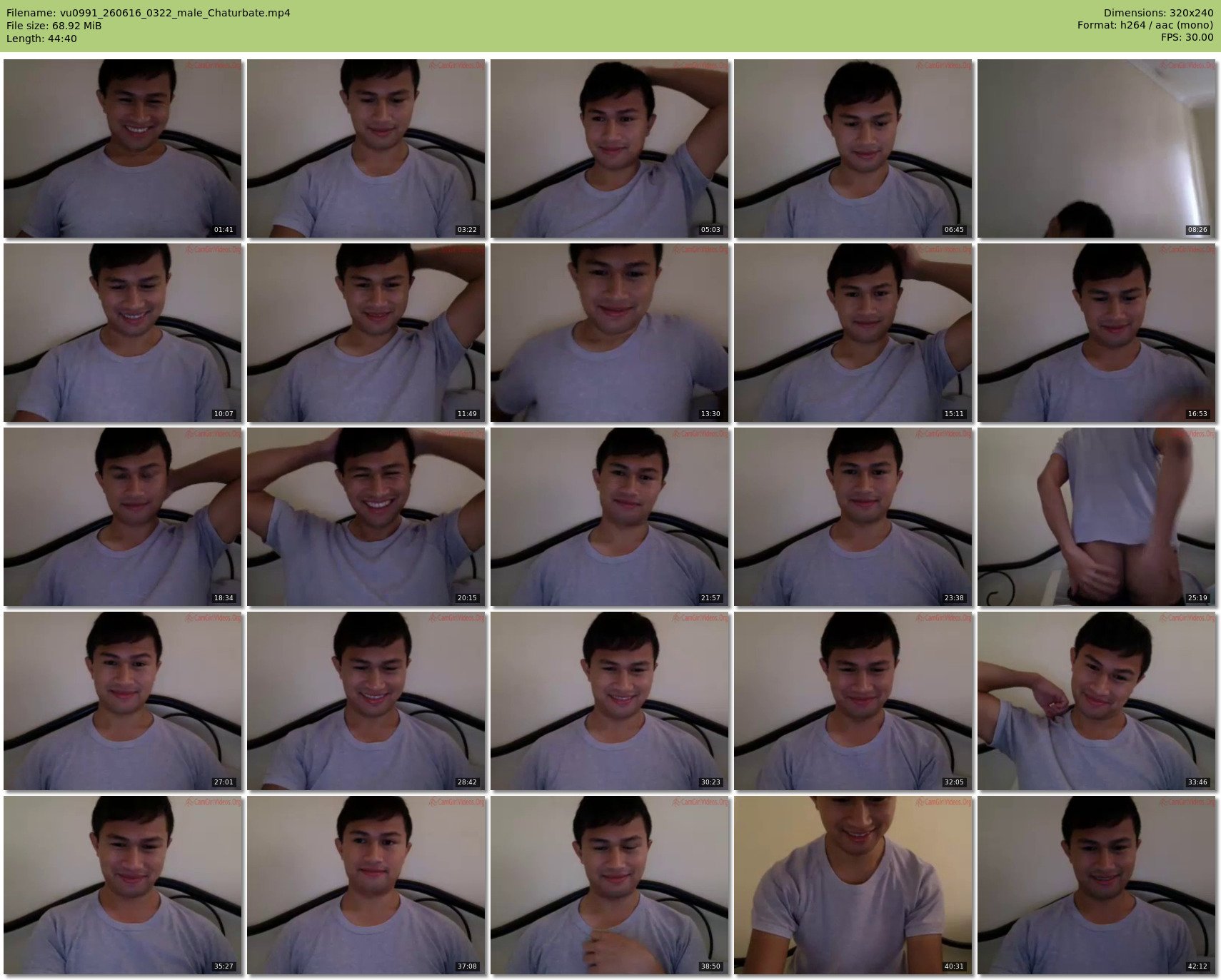
Task: Select the thumbnail marked 23:38
Action: coord(853,517)
